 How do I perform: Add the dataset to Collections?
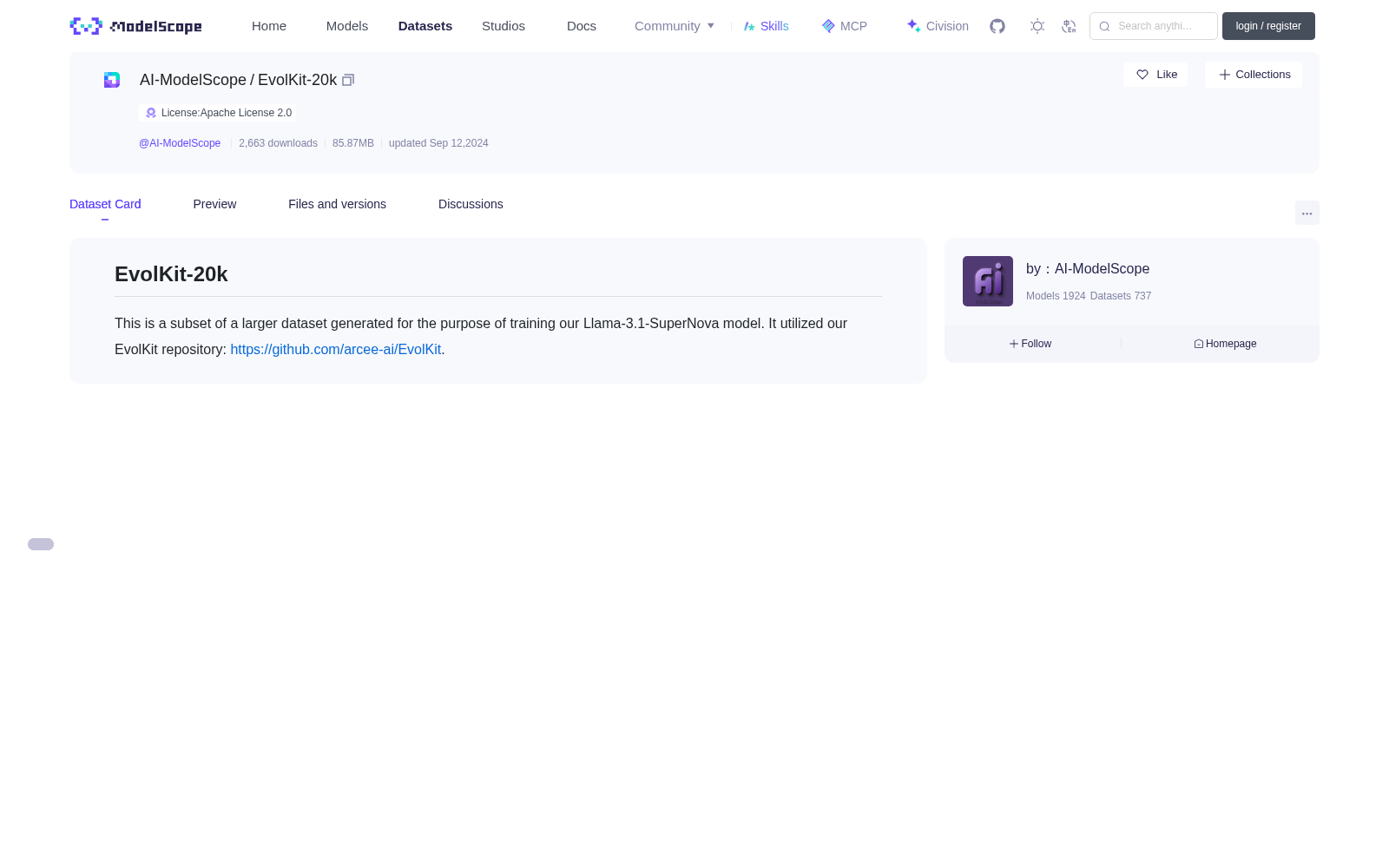(1254, 75)
